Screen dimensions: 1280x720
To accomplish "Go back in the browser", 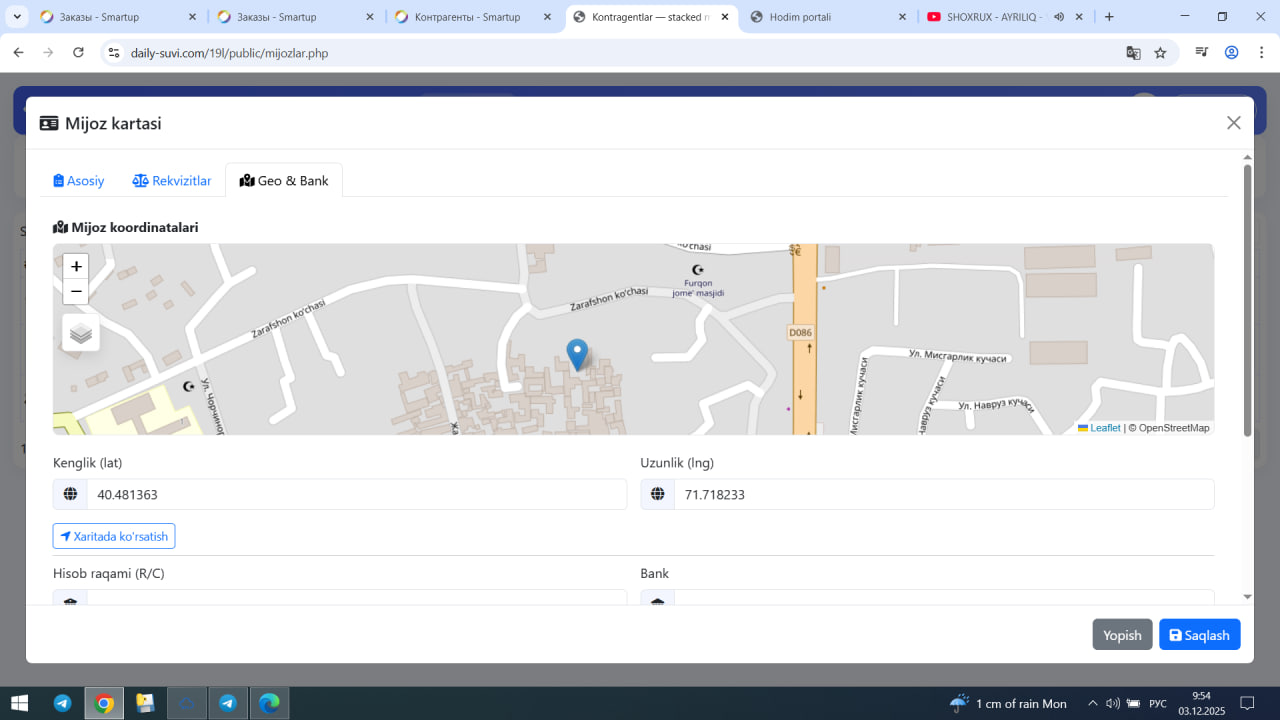I will tap(18, 52).
